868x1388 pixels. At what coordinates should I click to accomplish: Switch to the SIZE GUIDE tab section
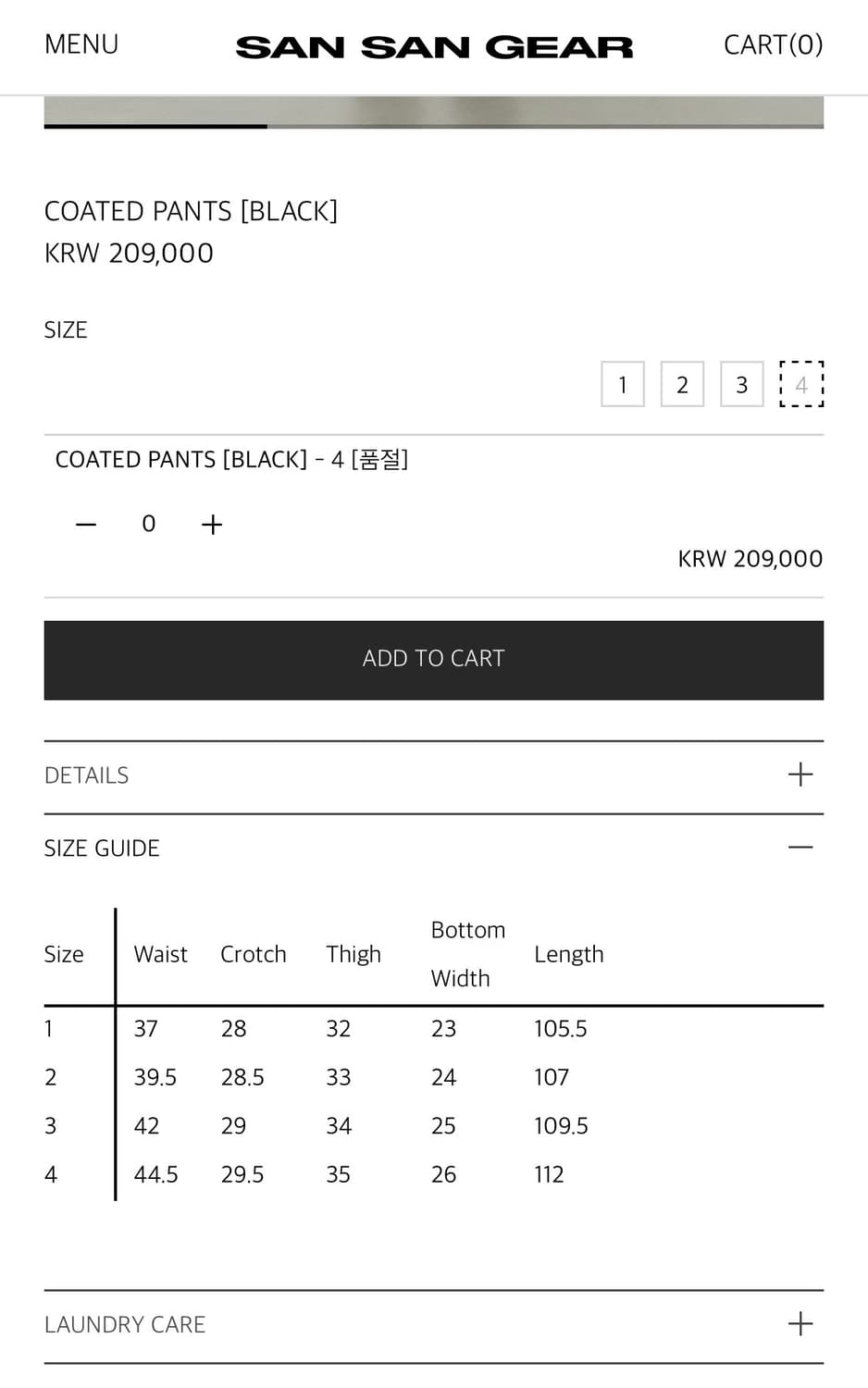[102, 847]
